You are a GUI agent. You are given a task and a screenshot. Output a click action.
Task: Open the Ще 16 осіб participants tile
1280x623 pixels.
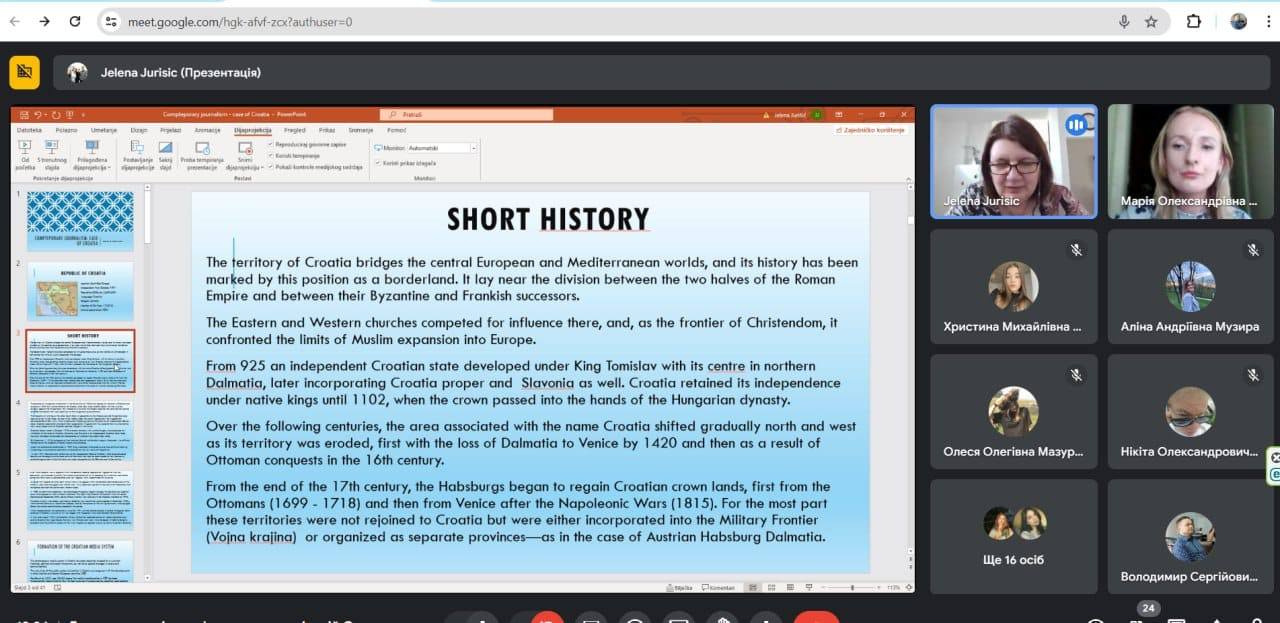point(1013,536)
